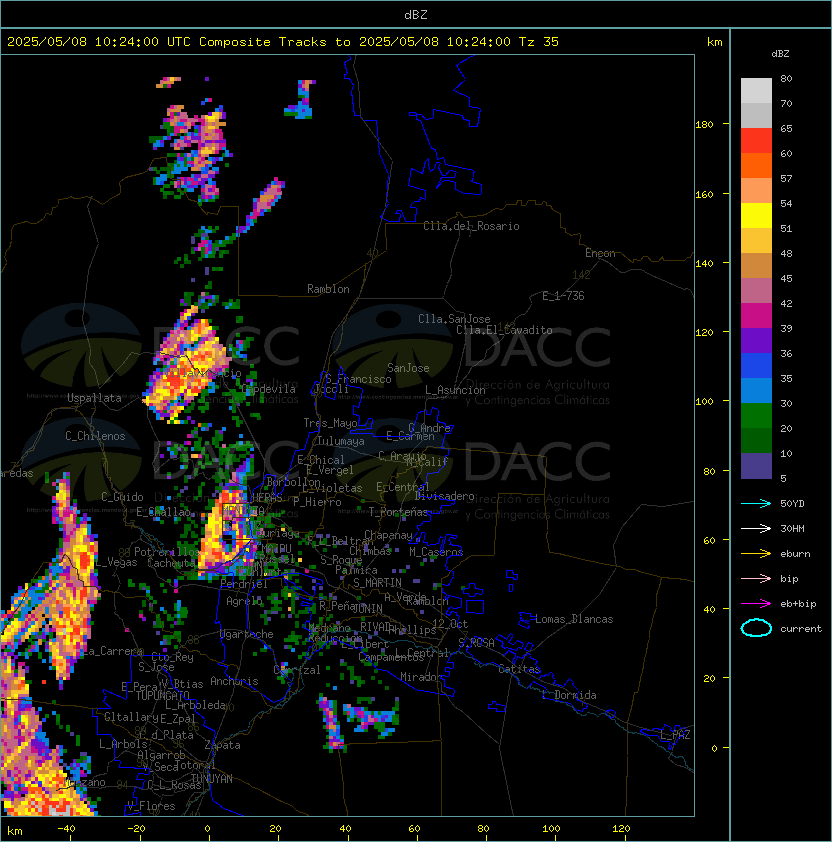
Task: Click the Clla.SanJose map label
Action: [454, 319]
